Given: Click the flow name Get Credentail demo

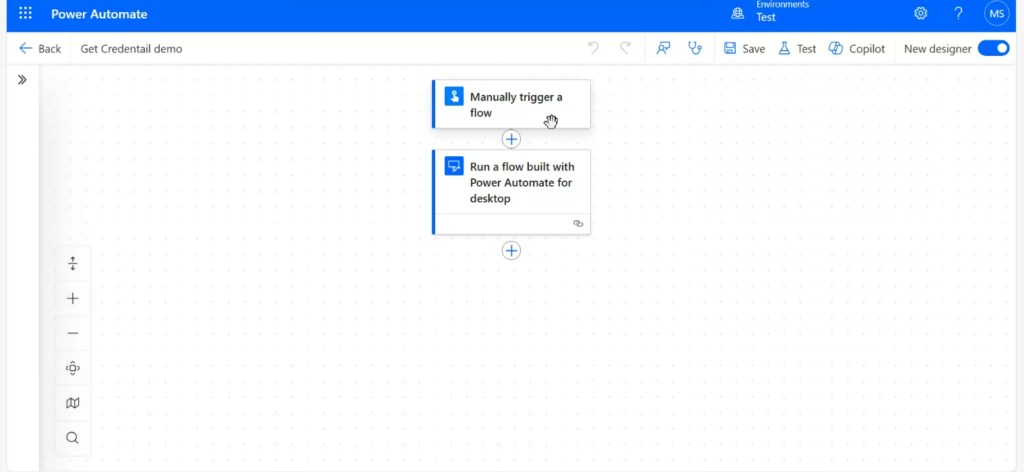Looking at the screenshot, I should click(131, 49).
